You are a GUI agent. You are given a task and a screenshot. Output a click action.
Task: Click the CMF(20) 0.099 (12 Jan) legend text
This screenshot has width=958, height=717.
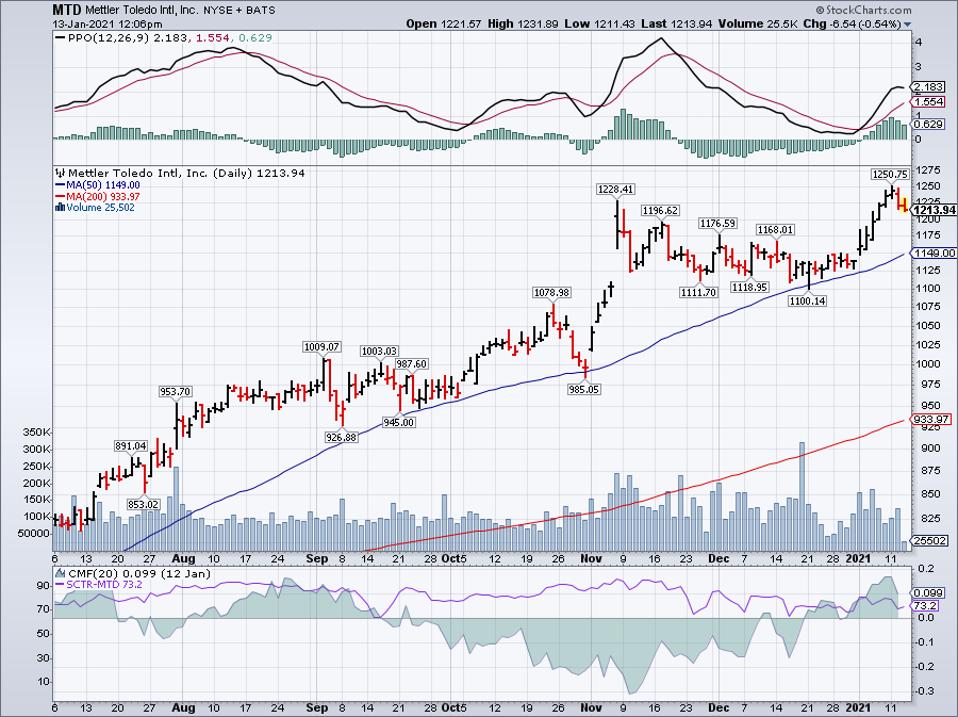[x=139, y=573]
